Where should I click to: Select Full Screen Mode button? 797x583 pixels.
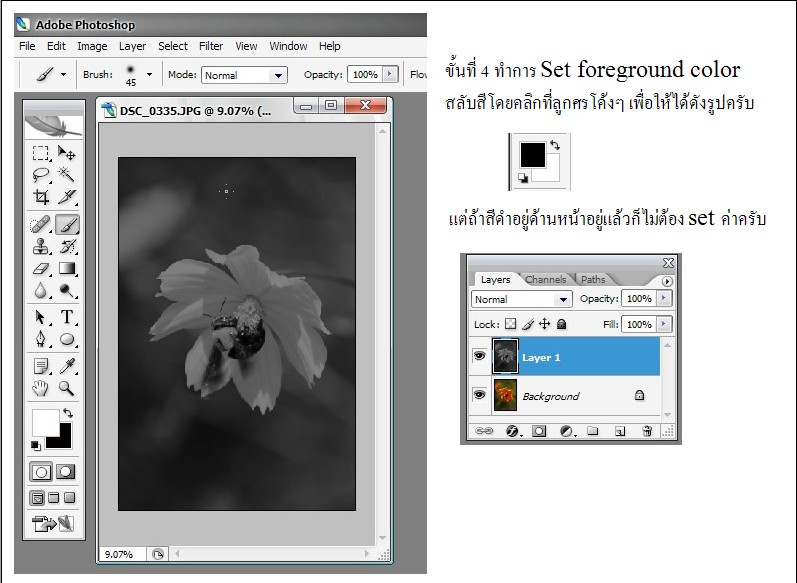70,498
